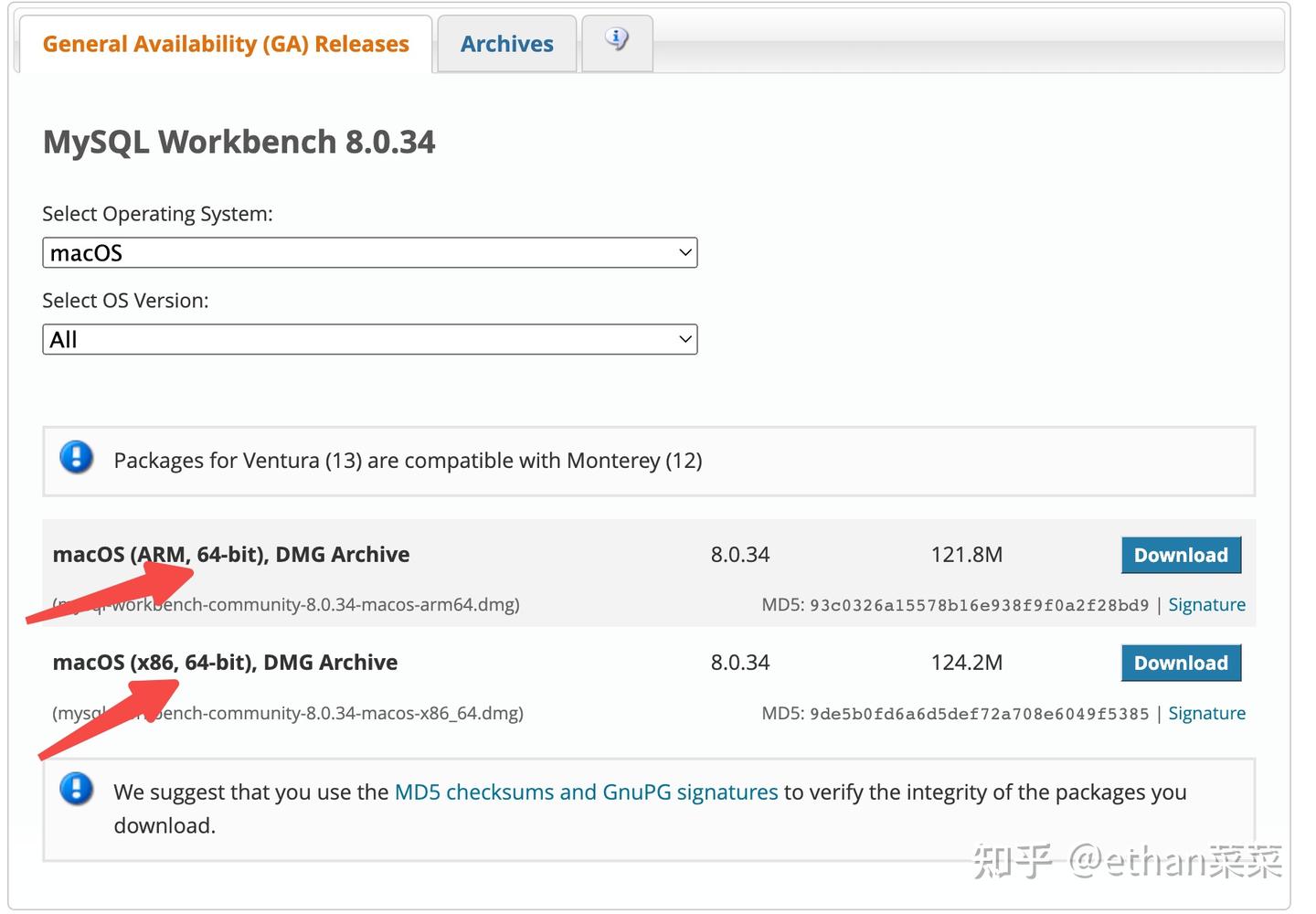Select the ARM package MD5 checksum text

tap(979, 604)
